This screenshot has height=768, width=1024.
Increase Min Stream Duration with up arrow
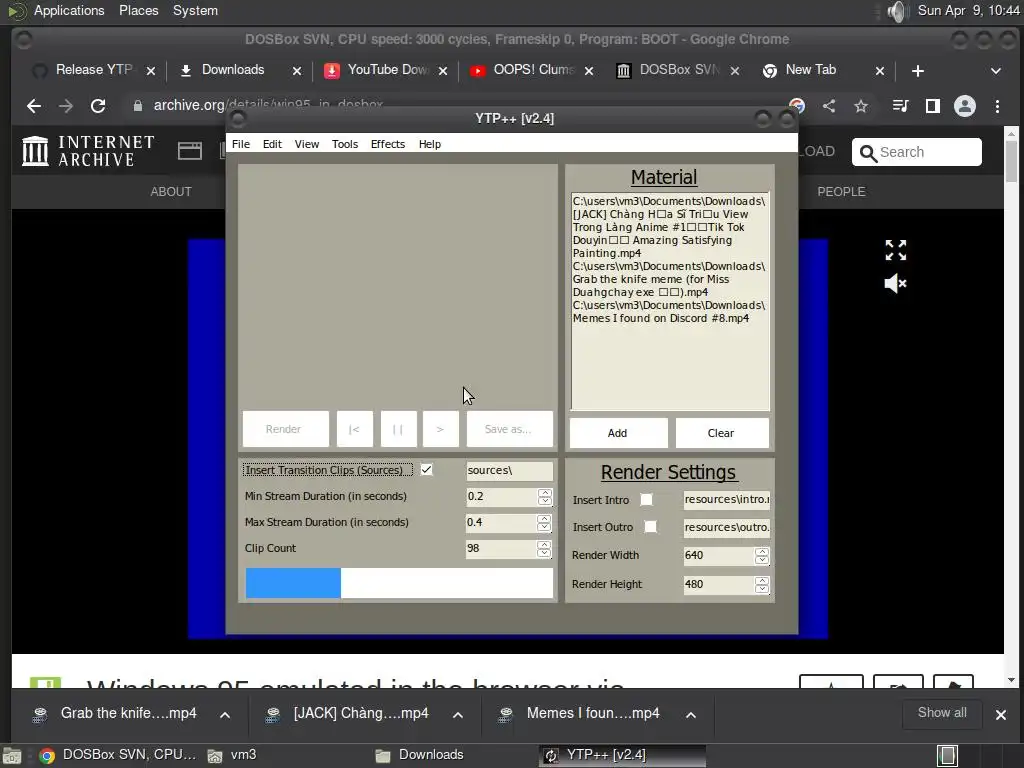pyautogui.click(x=545, y=492)
